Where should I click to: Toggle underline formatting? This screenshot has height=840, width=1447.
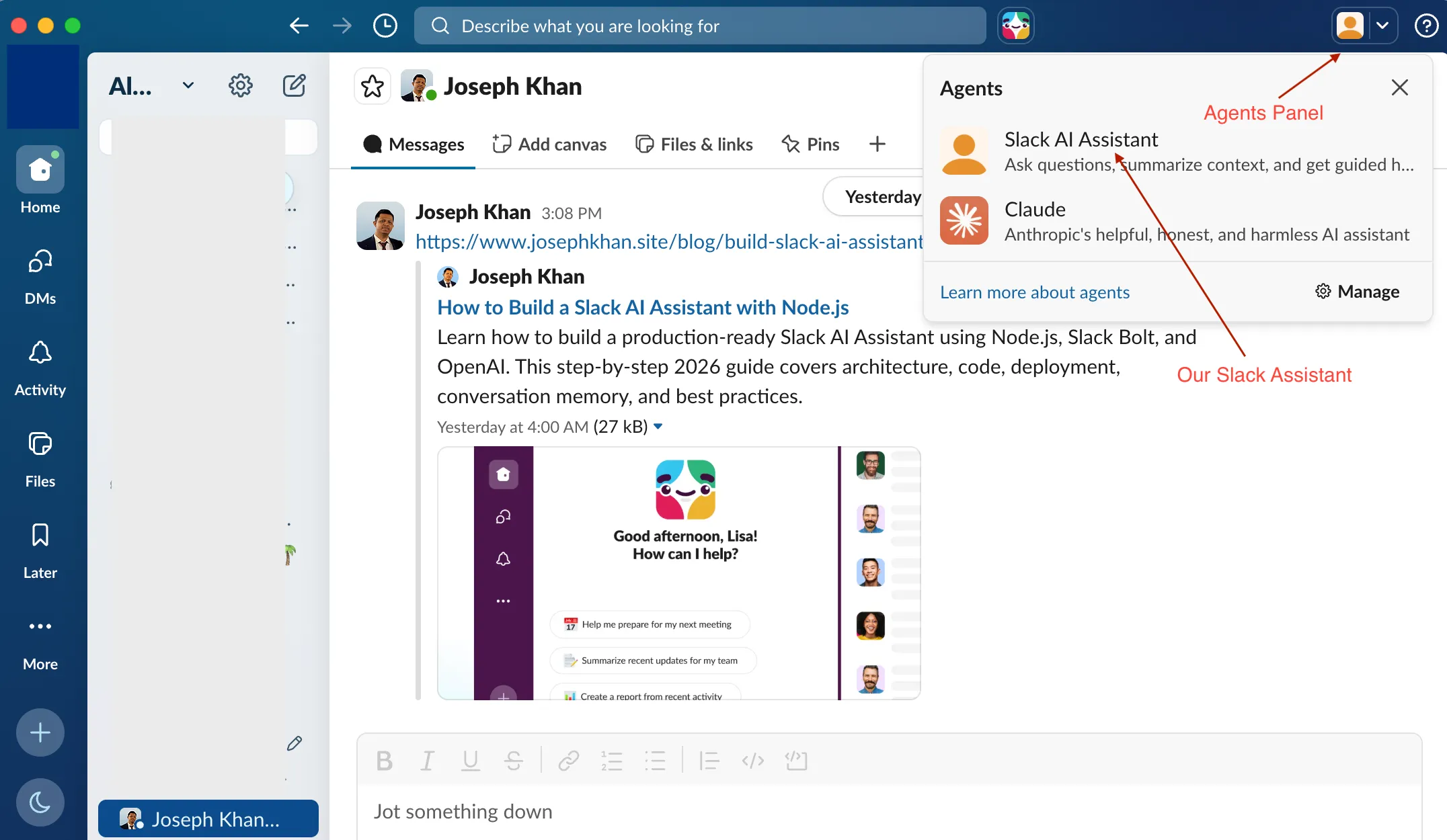coord(471,761)
